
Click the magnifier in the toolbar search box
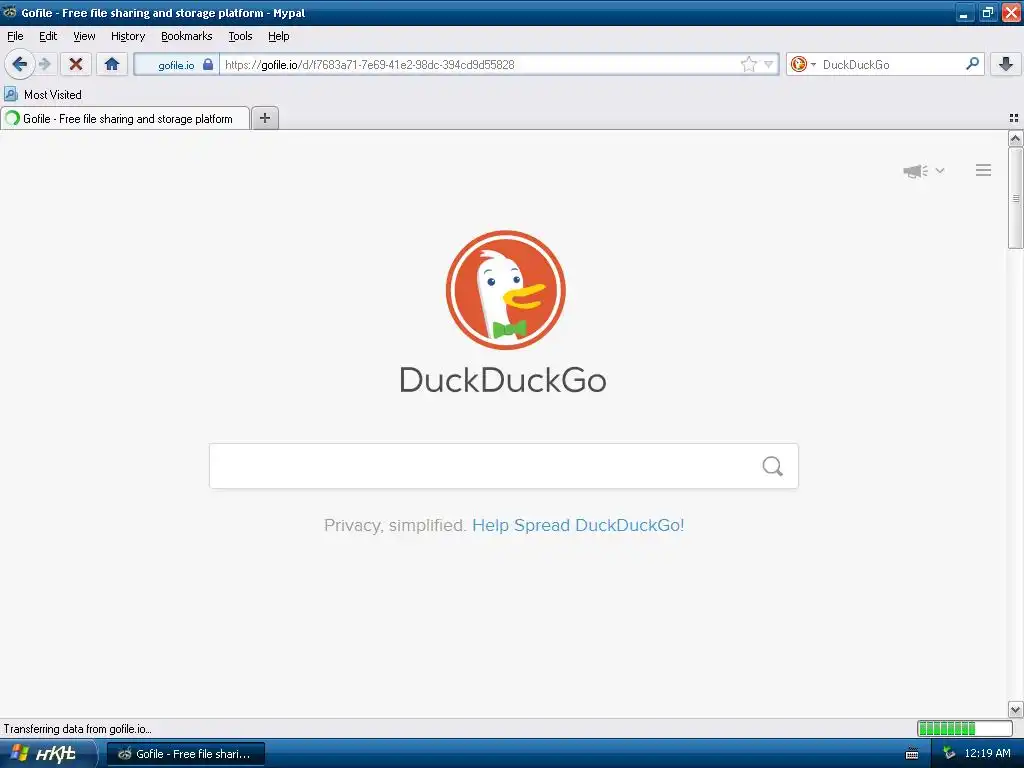[x=972, y=64]
